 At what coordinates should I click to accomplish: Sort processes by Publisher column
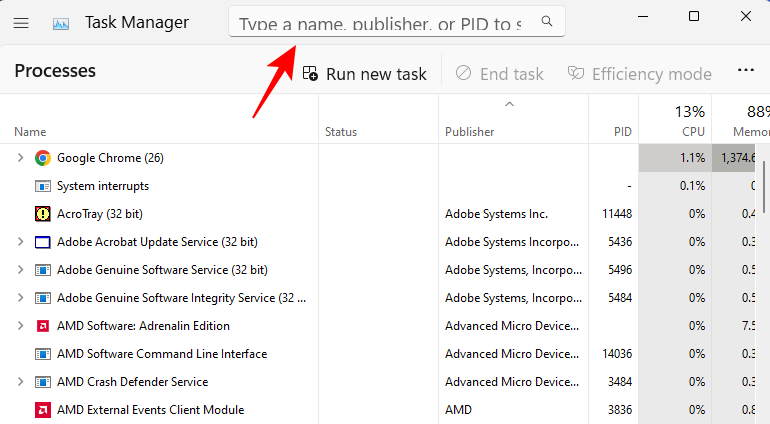coord(469,132)
